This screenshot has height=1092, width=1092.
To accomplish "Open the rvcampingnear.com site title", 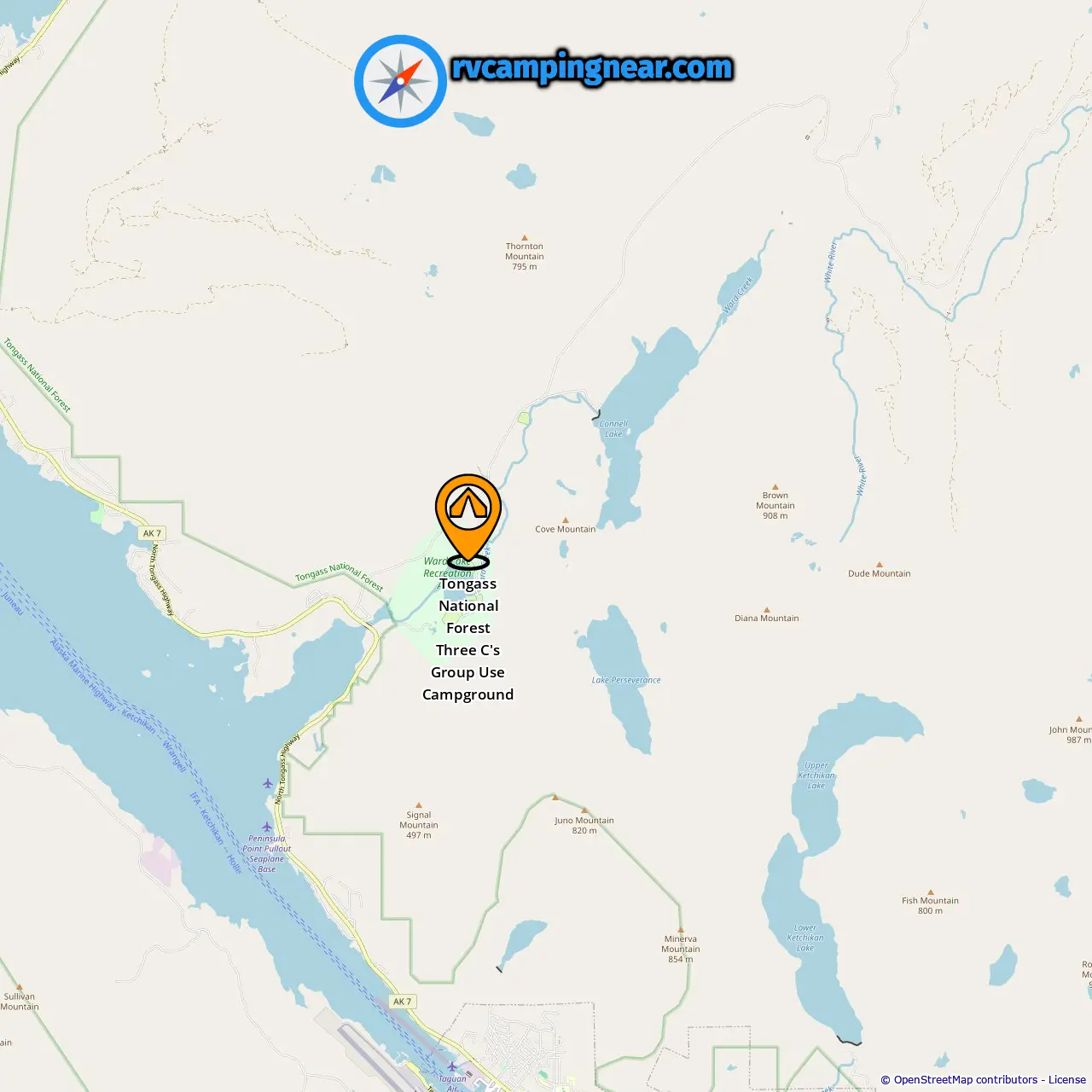I will 592,67.
